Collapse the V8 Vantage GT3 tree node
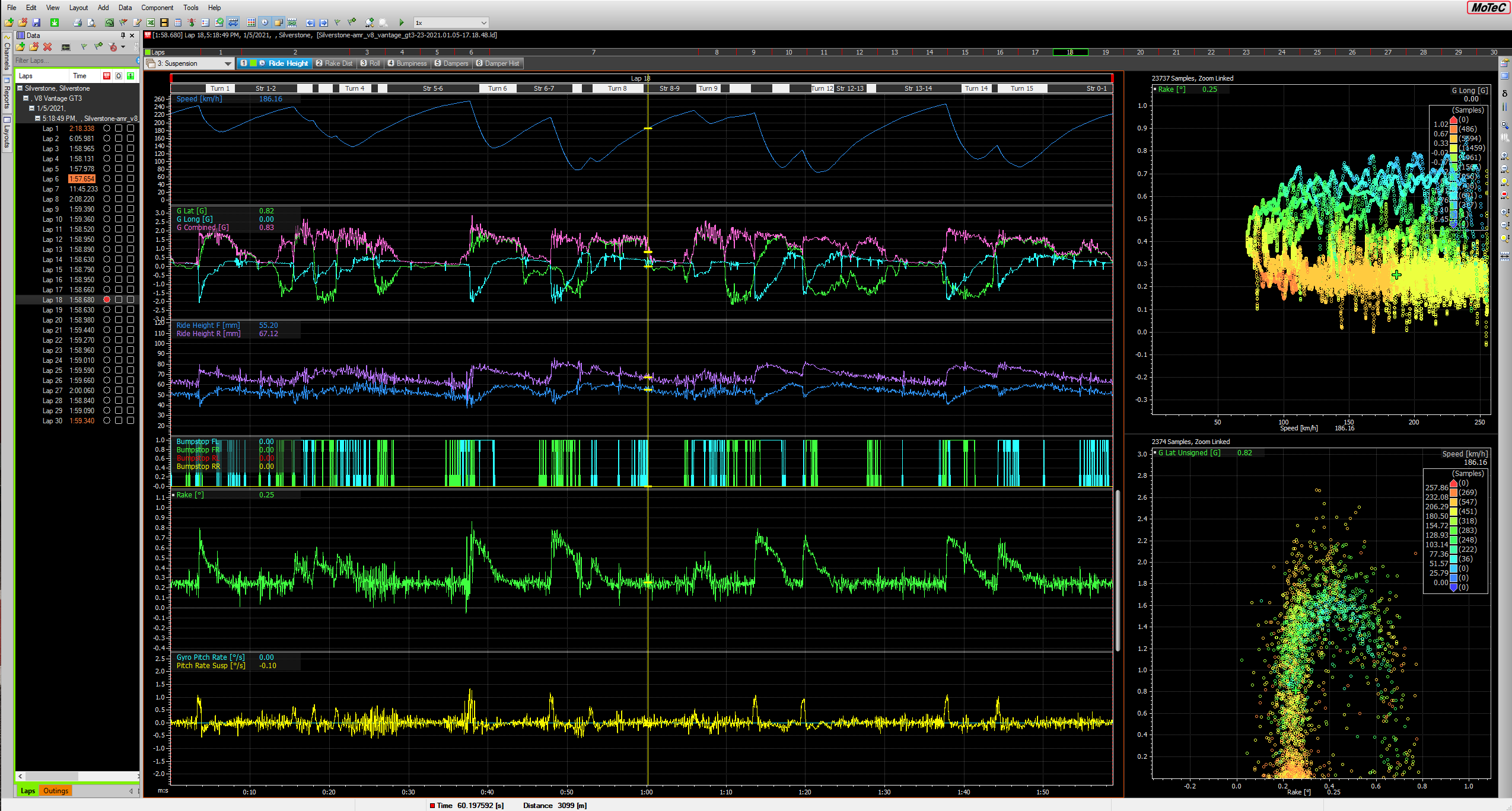Image resolution: width=1512 pixels, height=811 pixels. pyautogui.click(x=26, y=98)
